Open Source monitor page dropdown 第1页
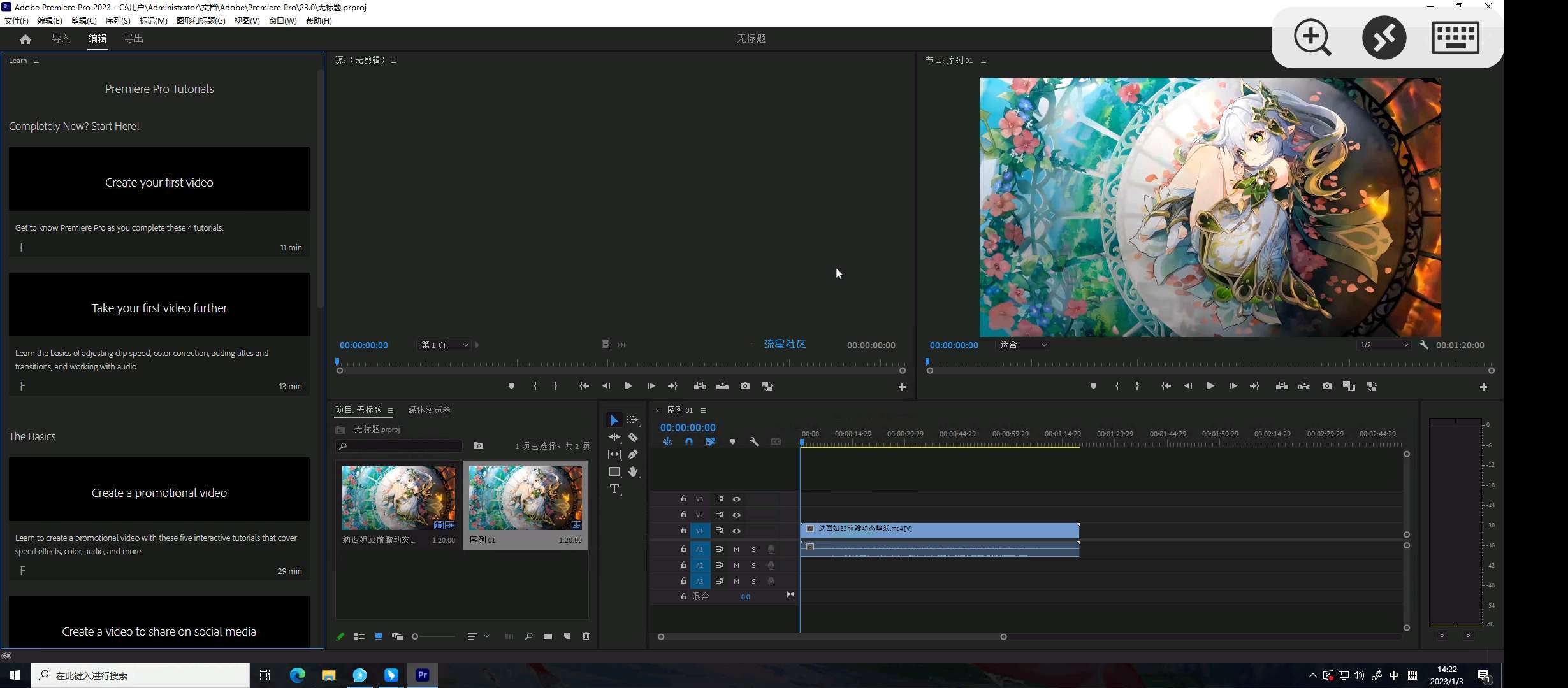Screen dimensions: 1568x688 444,345
